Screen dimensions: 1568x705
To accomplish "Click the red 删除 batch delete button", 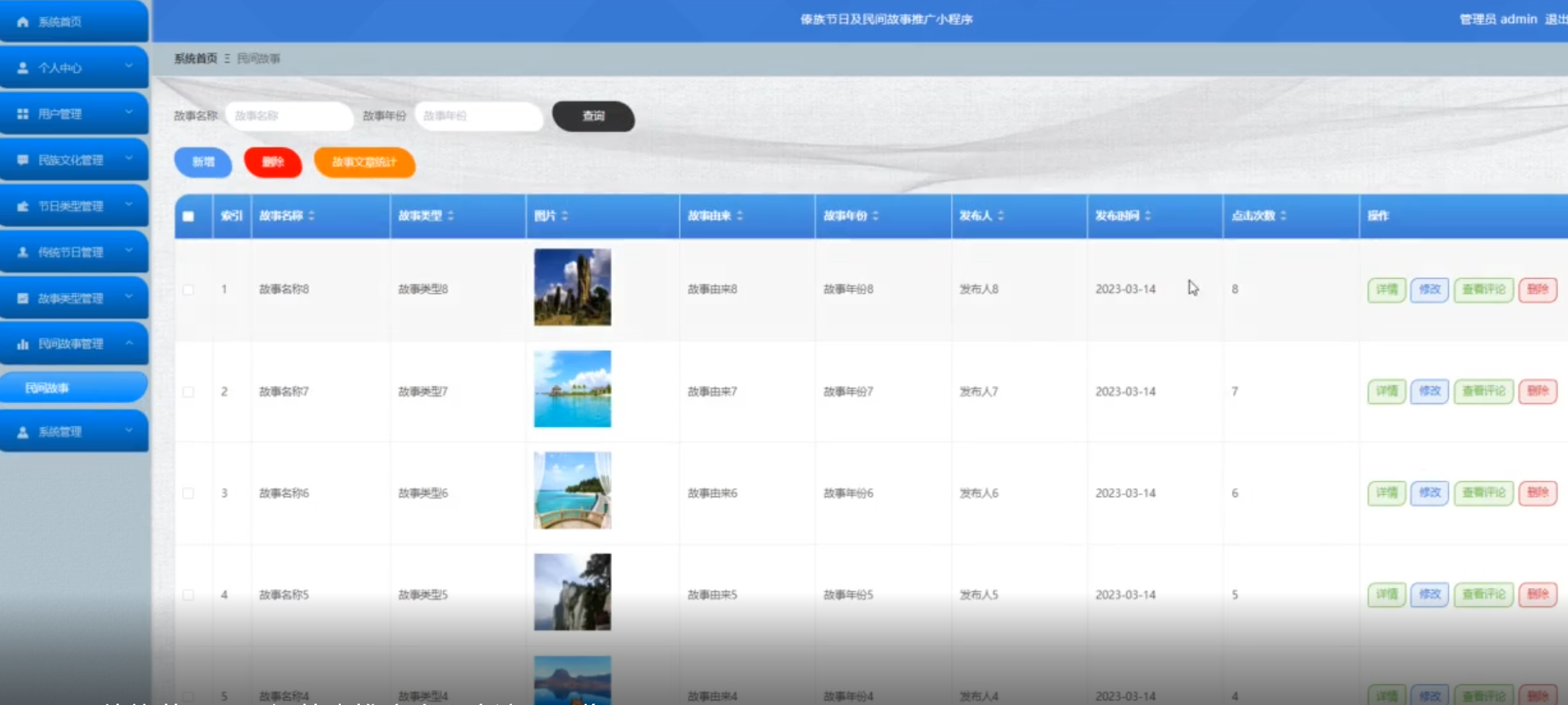I will click(273, 162).
